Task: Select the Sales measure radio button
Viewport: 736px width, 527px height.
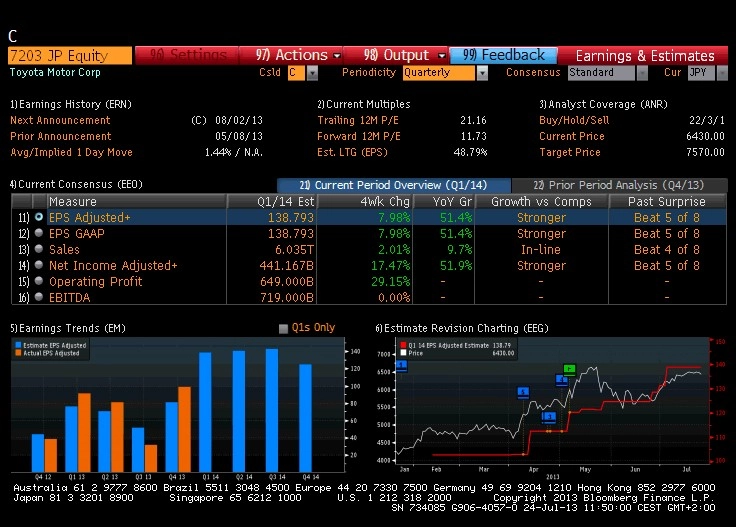Action: point(39,249)
